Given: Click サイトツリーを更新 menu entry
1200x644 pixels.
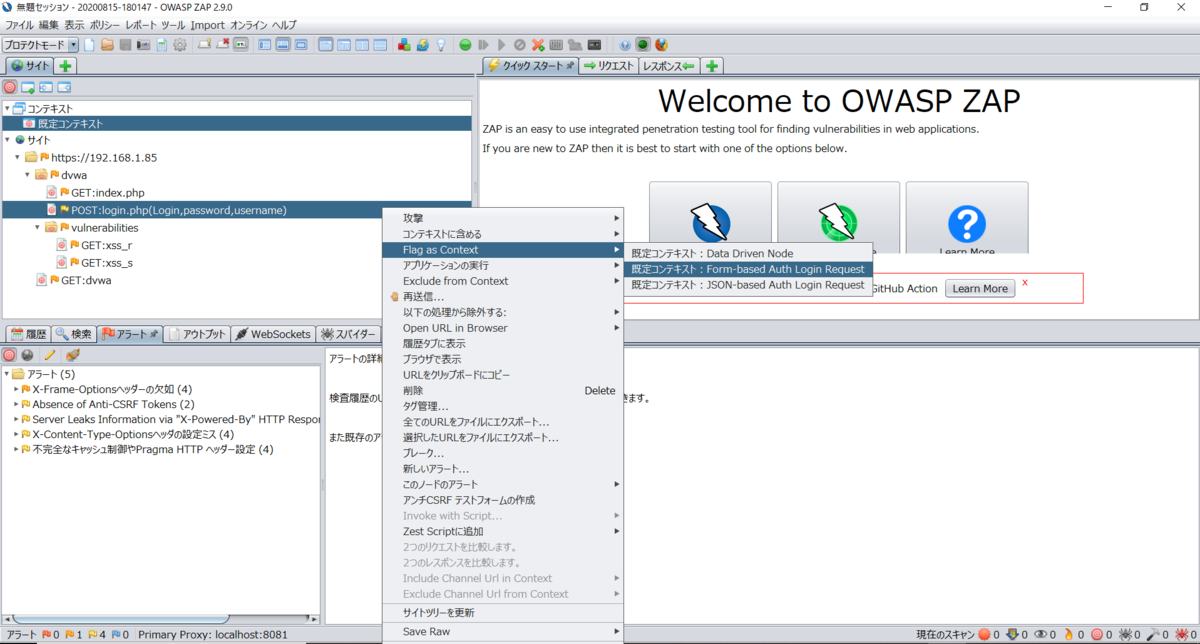Looking at the screenshot, I should 503,612.
